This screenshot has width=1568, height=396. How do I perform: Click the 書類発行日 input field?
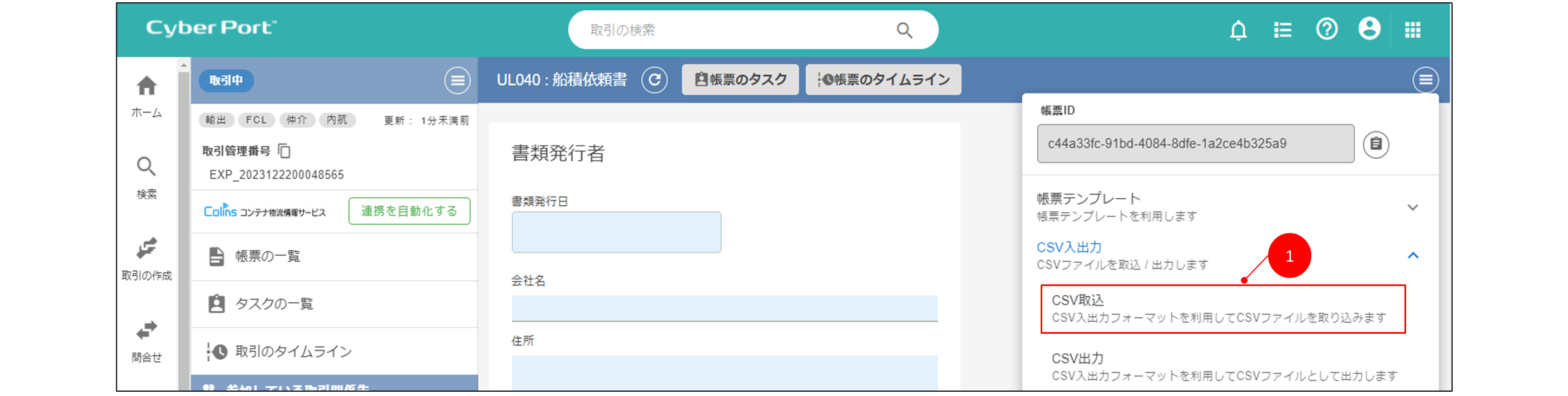(616, 232)
